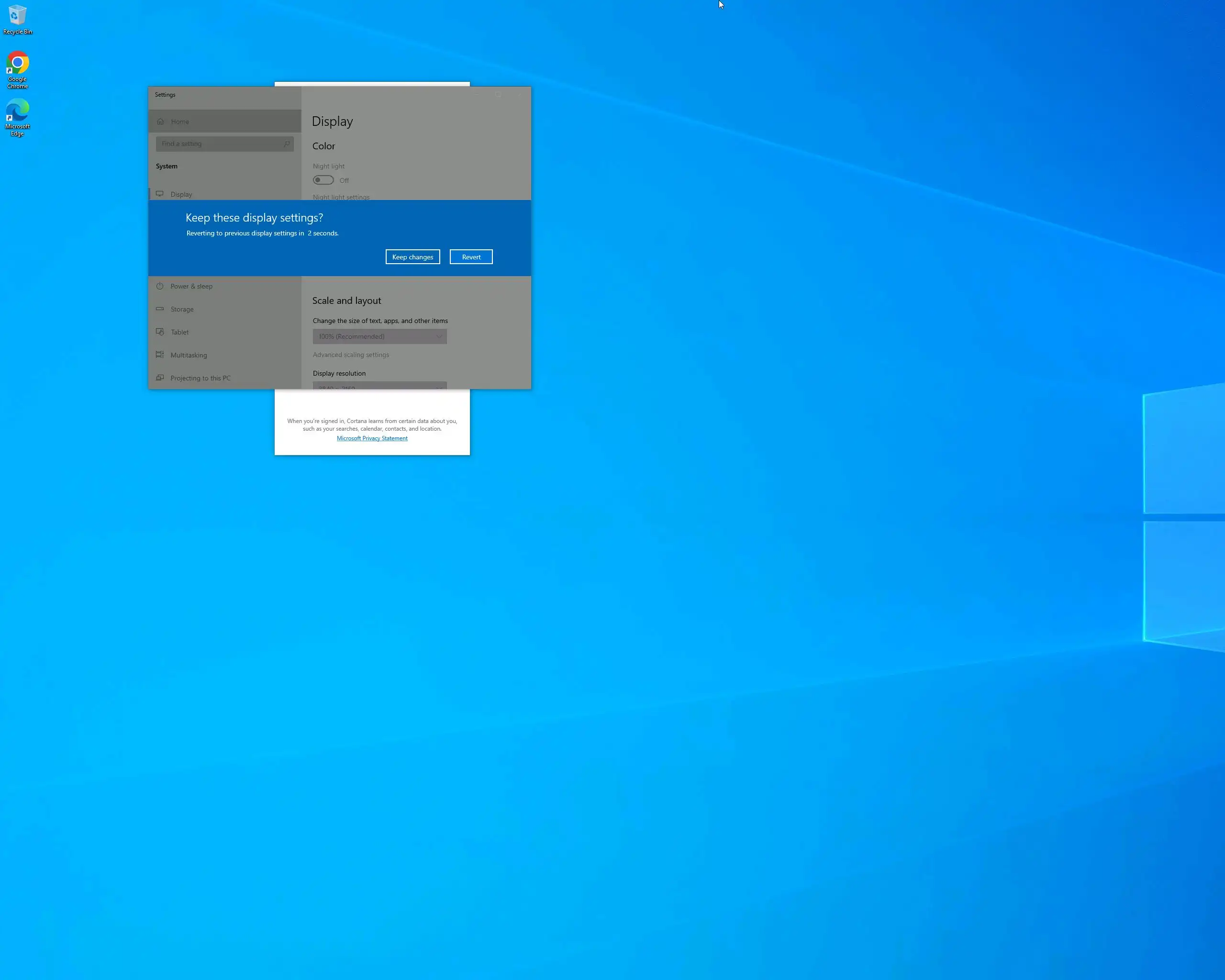1225x980 pixels.
Task: Click the Projecting to this PC icon
Action: (x=160, y=378)
